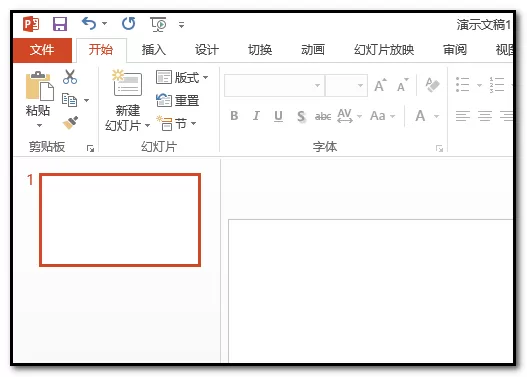The image size is (527, 377).
Task: Save the presentation with floppy icon
Action: pos(60,24)
